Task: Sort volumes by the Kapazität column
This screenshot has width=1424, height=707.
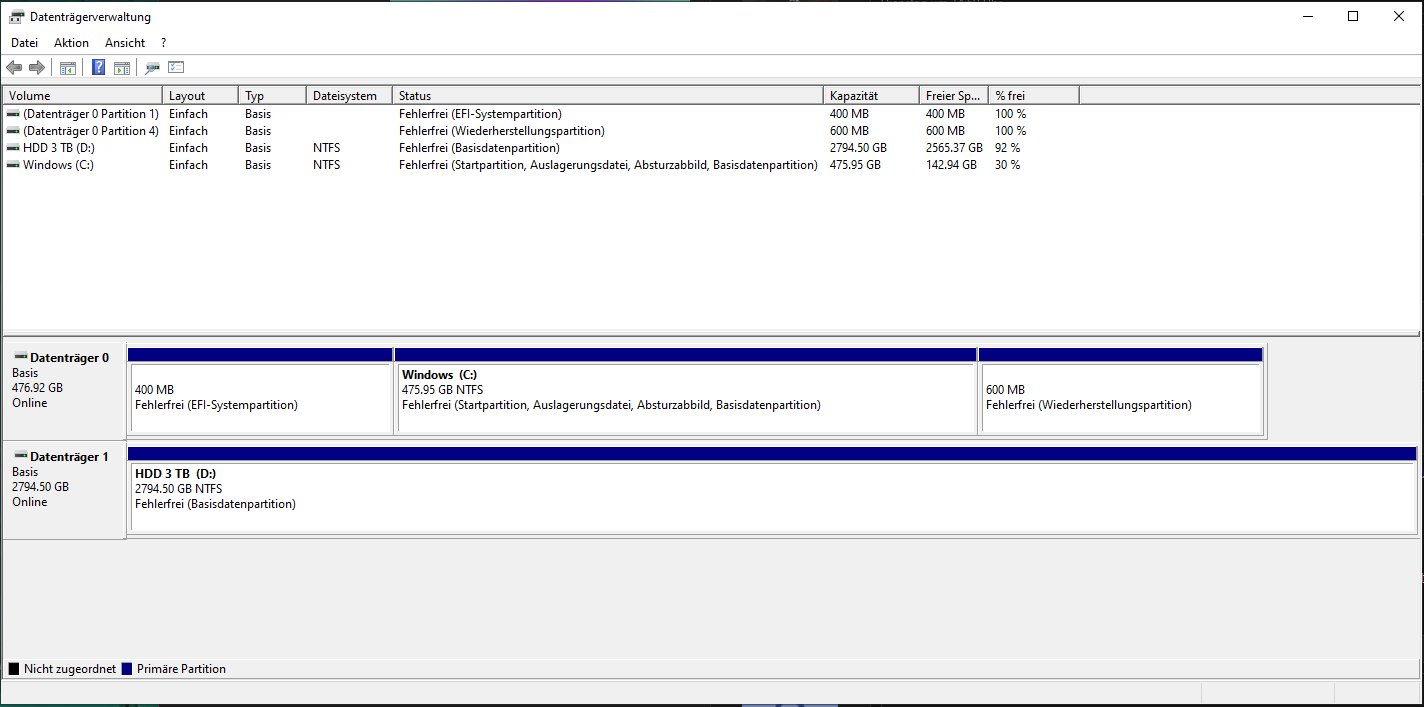Action: [x=868, y=94]
